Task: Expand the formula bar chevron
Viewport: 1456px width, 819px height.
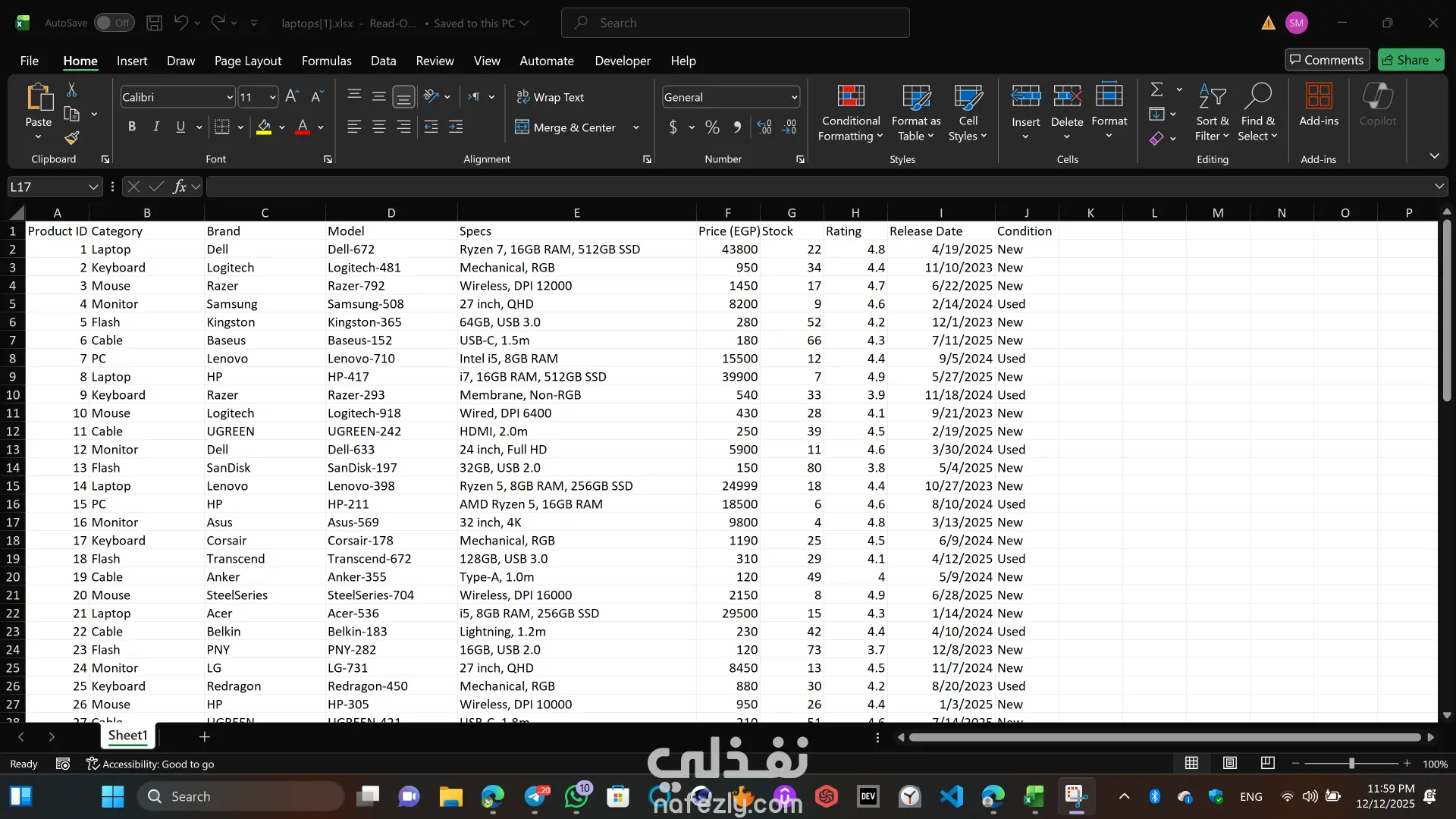Action: 1439,187
